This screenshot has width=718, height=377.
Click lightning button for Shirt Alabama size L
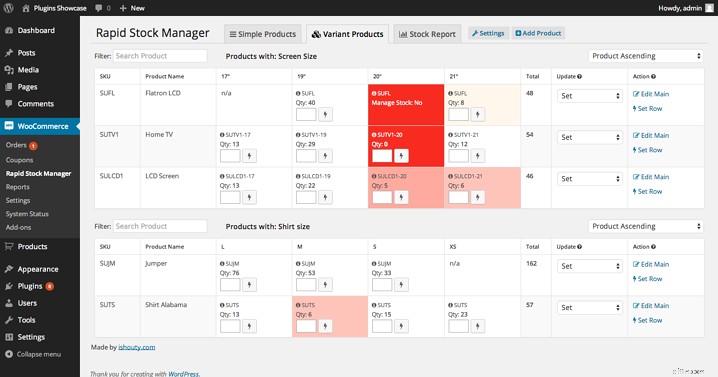[249, 326]
